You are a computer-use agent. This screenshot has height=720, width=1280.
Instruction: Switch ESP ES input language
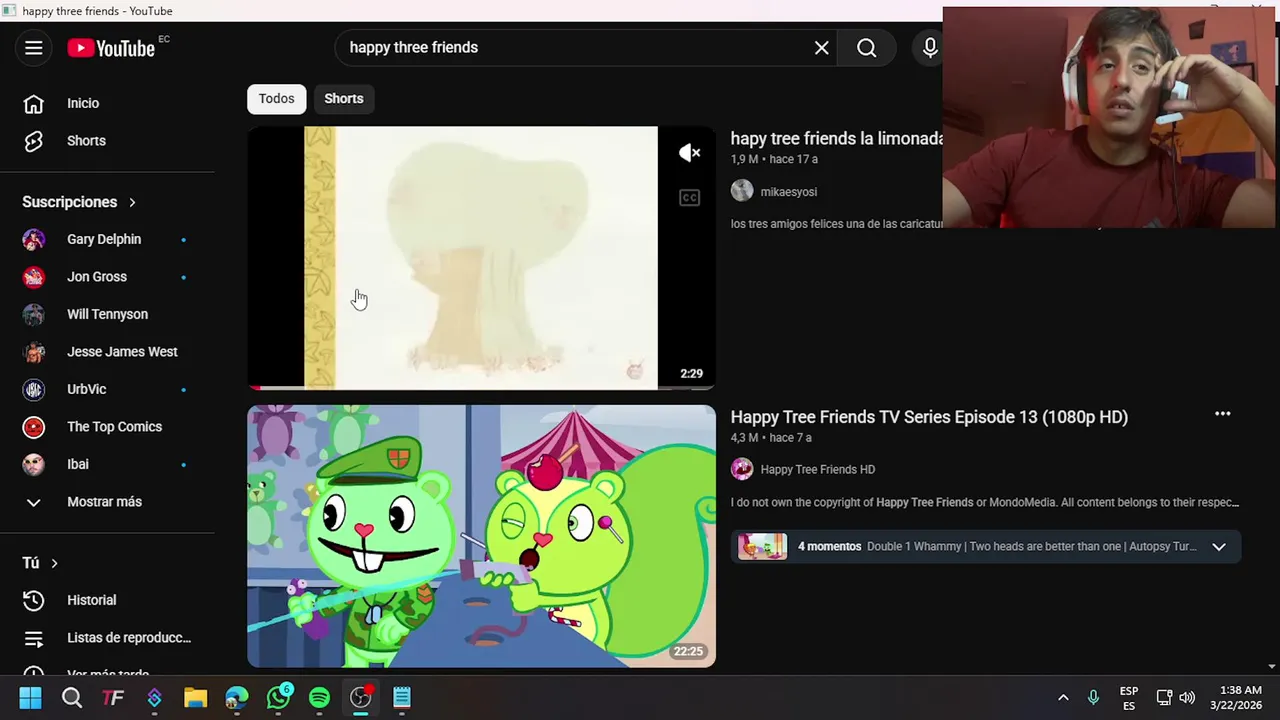point(1129,698)
